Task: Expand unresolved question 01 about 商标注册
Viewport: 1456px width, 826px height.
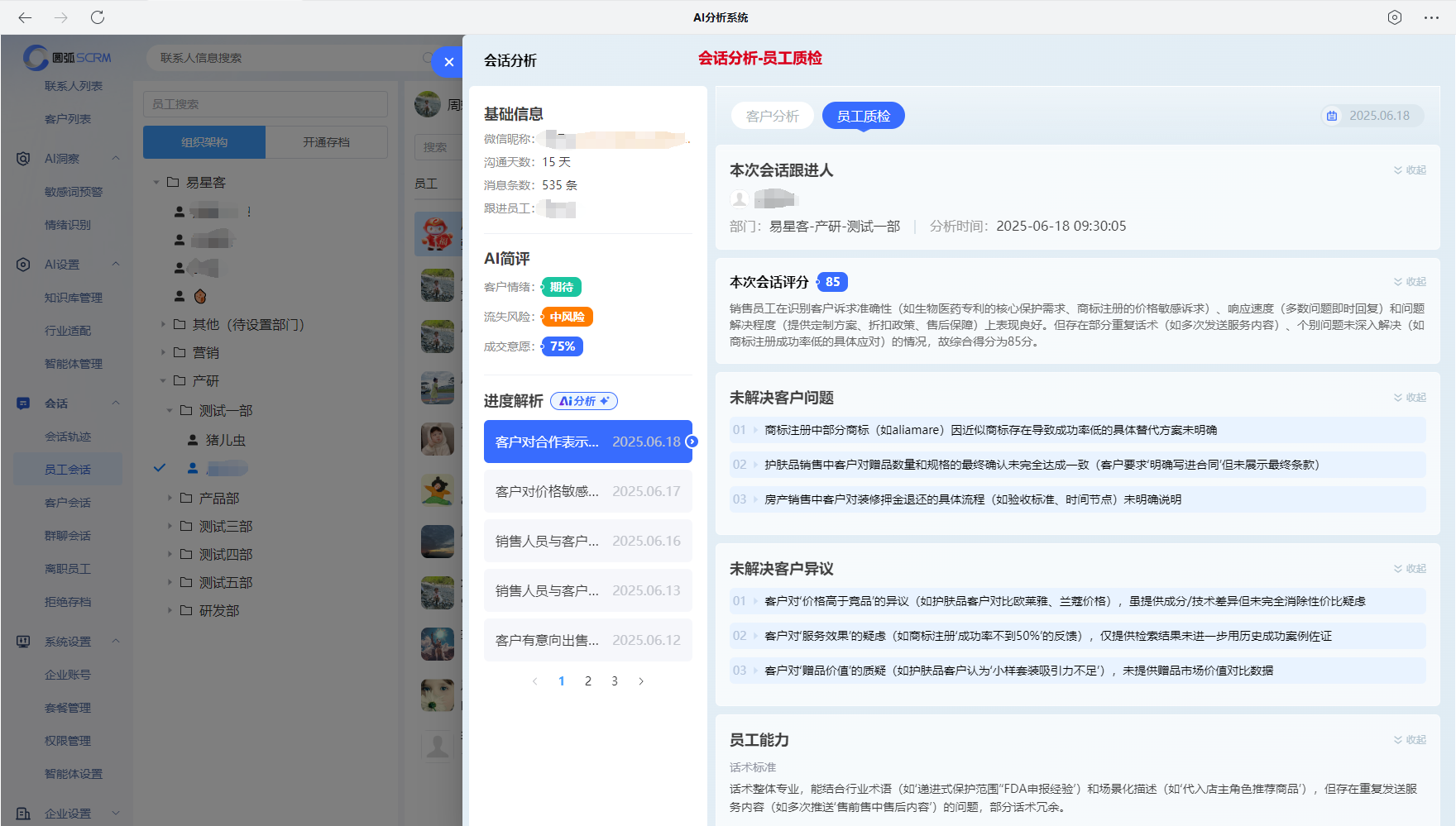Action: click(1077, 430)
